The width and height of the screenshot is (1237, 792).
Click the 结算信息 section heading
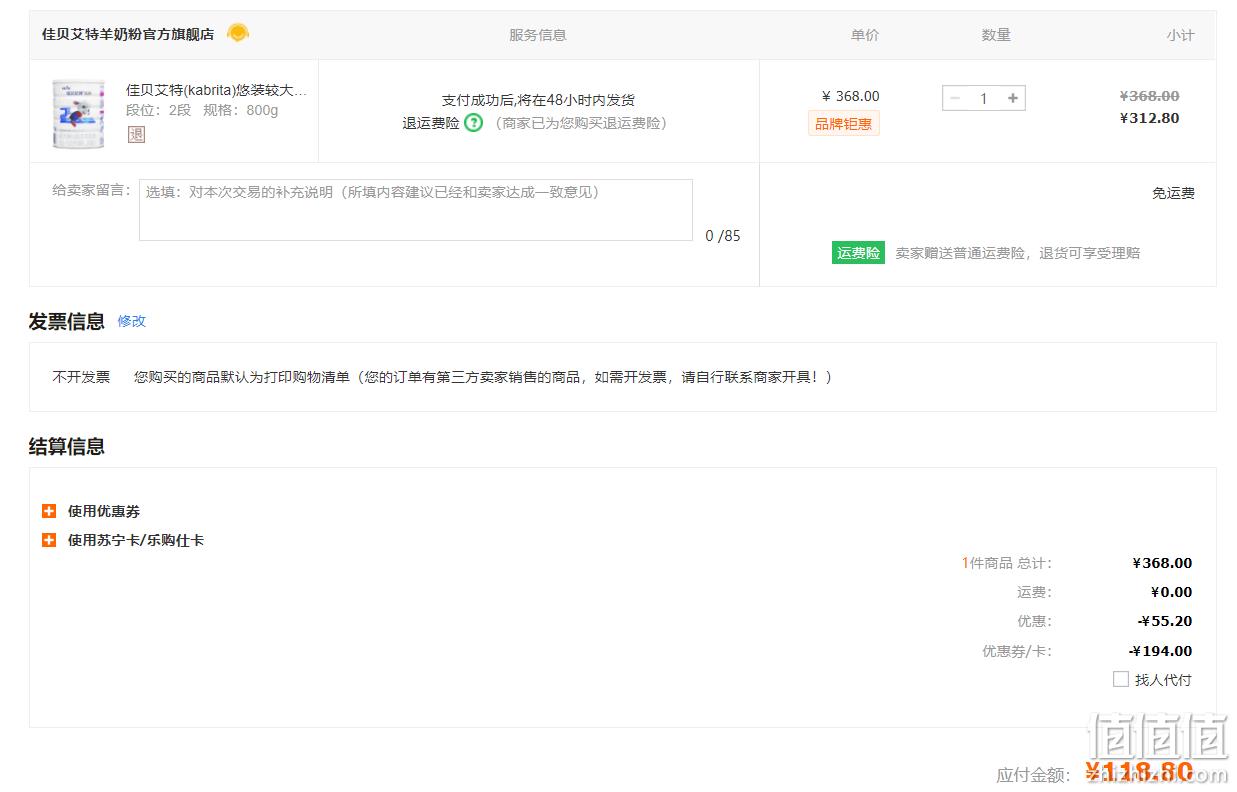pyautogui.click(x=67, y=446)
